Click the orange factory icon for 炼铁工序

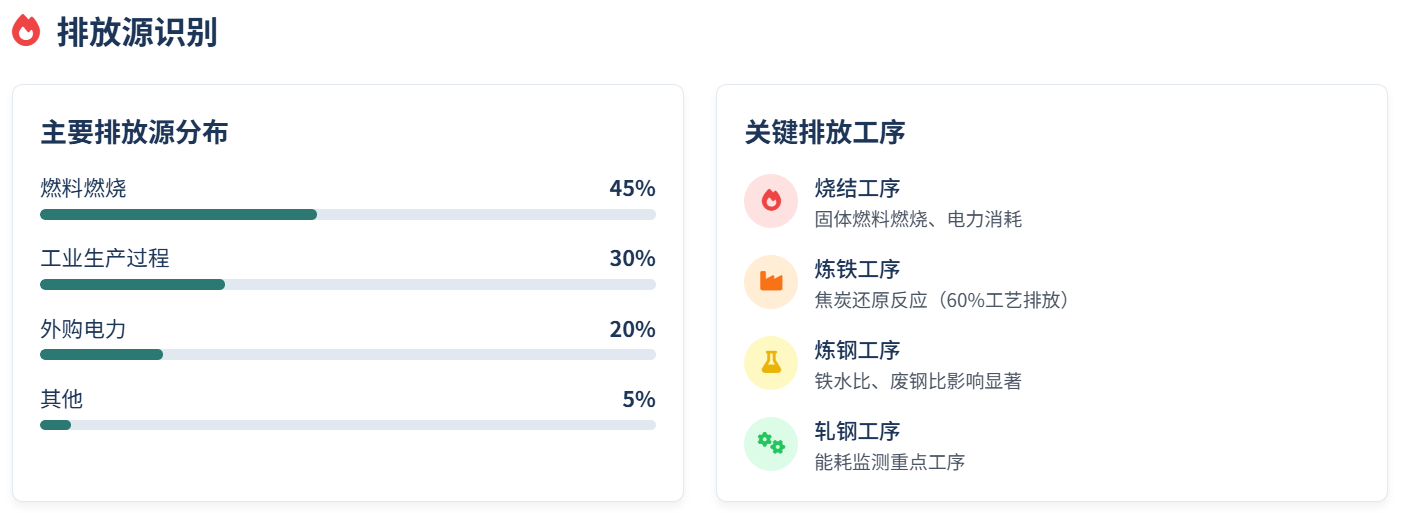(x=771, y=281)
